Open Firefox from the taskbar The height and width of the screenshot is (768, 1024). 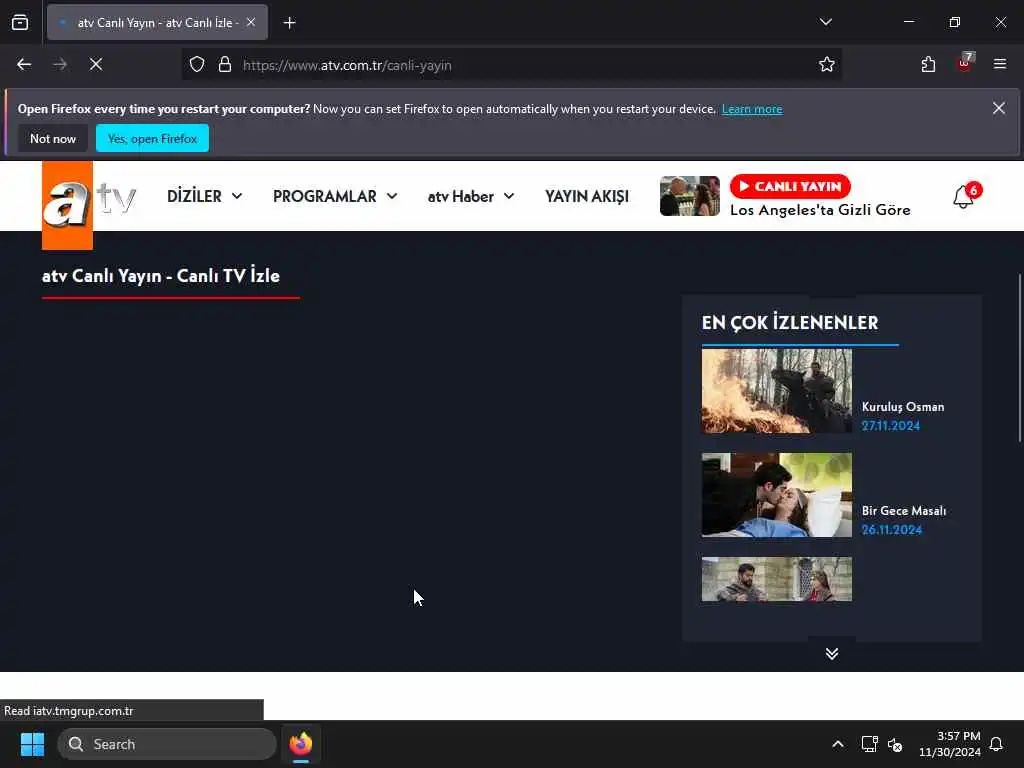click(x=300, y=744)
